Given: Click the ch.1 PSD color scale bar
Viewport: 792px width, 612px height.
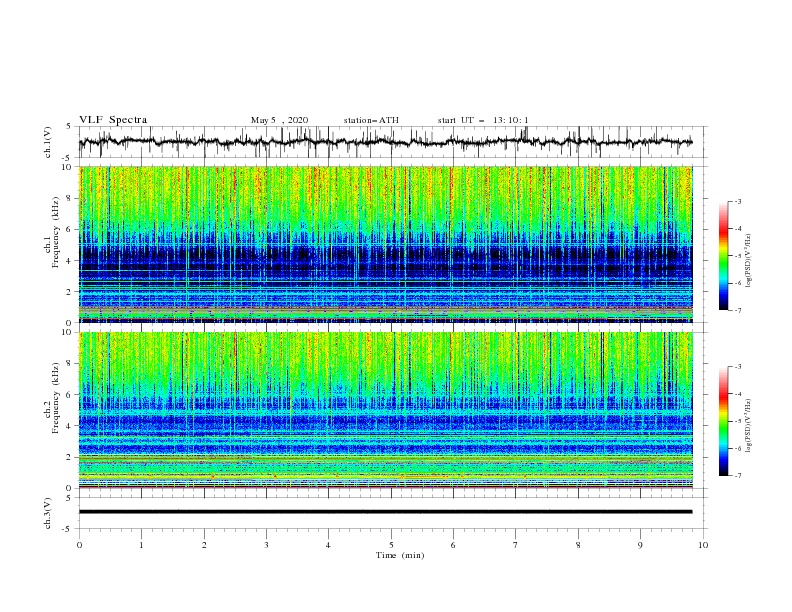Looking at the screenshot, I should click(x=723, y=256).
